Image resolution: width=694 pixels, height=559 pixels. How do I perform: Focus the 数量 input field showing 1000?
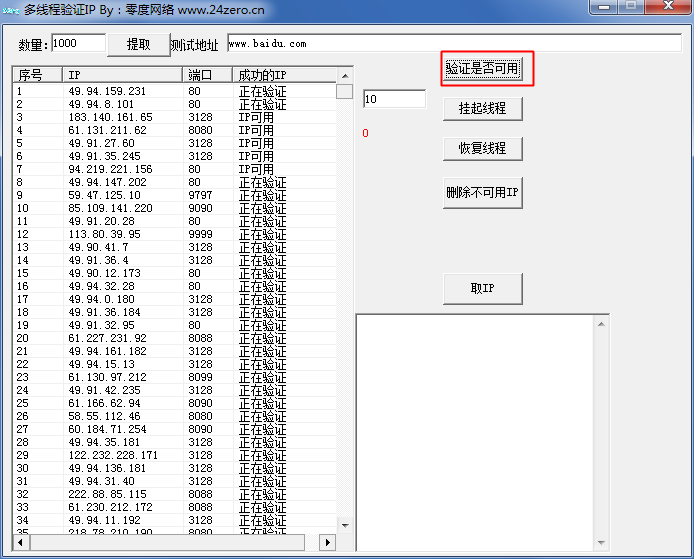tap(78, 43)
